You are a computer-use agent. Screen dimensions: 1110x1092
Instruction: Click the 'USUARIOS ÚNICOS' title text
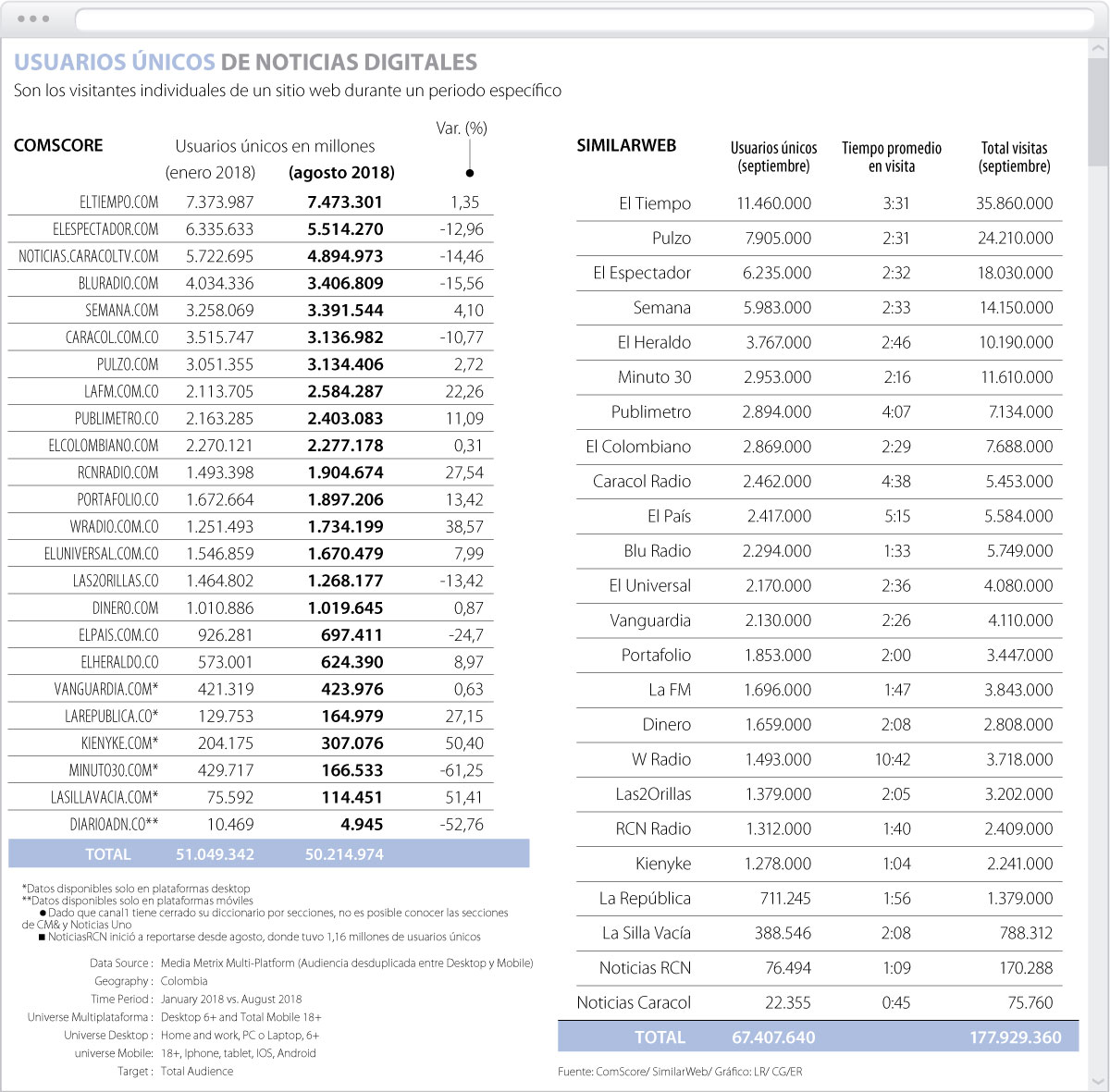(x=115, y=63)
